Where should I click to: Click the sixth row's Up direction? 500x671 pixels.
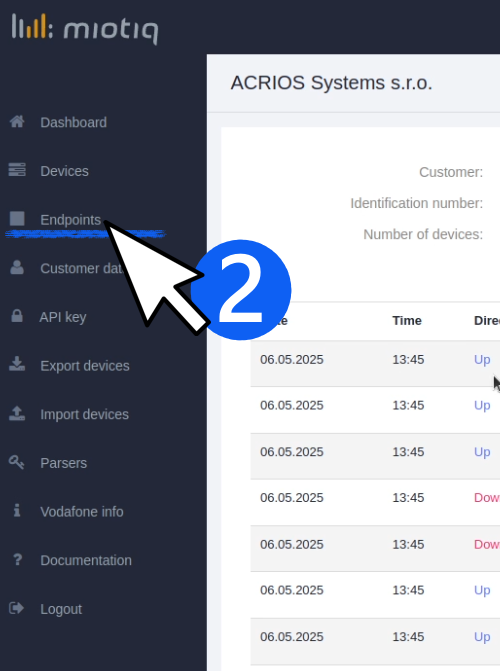pyautogui.click(x=482, y=590)
